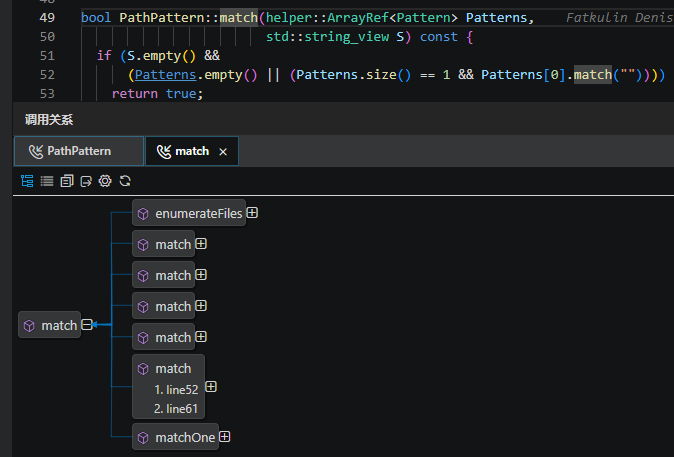Image resolution: width=674 pixels, height=457 pixels.
Task: Collapse the root match node
Action: pyautogui.click(x=87, y=325)
